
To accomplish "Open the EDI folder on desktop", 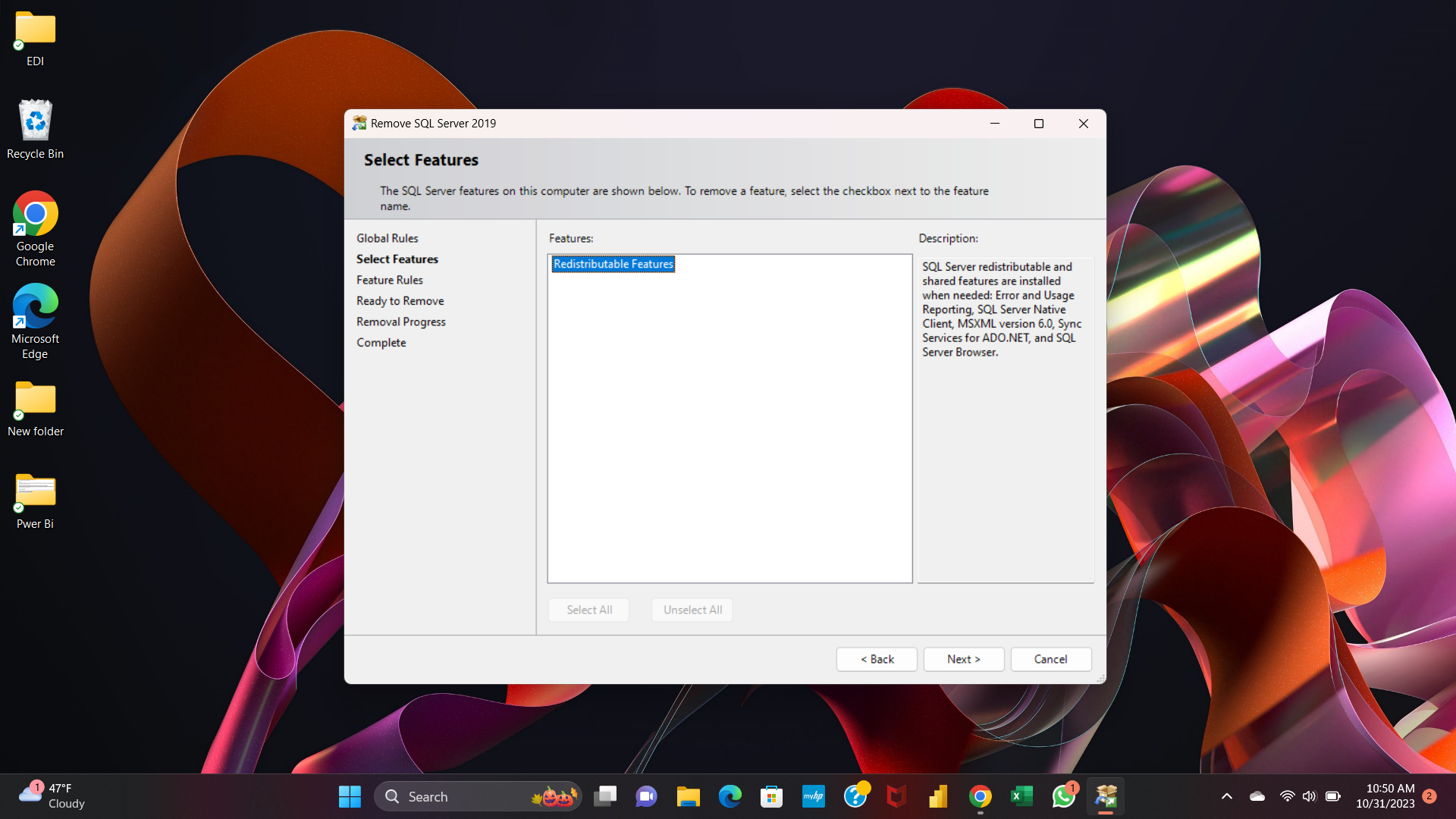I will click(x=35, y=29).
